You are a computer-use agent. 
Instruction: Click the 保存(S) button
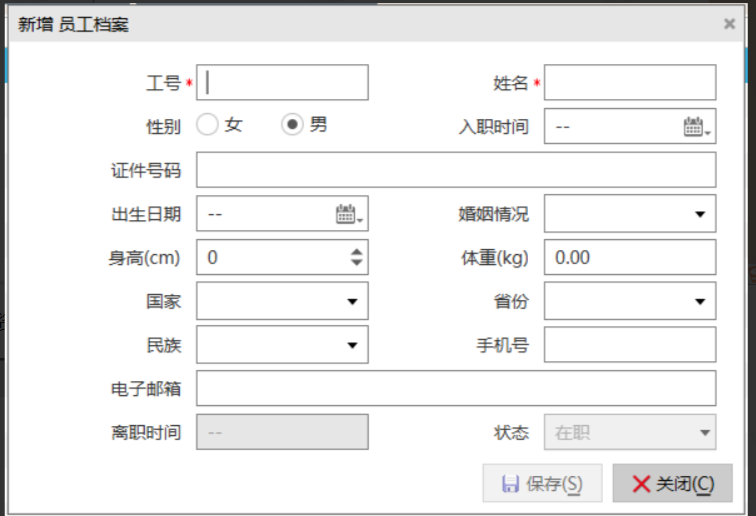coord(542,484)
